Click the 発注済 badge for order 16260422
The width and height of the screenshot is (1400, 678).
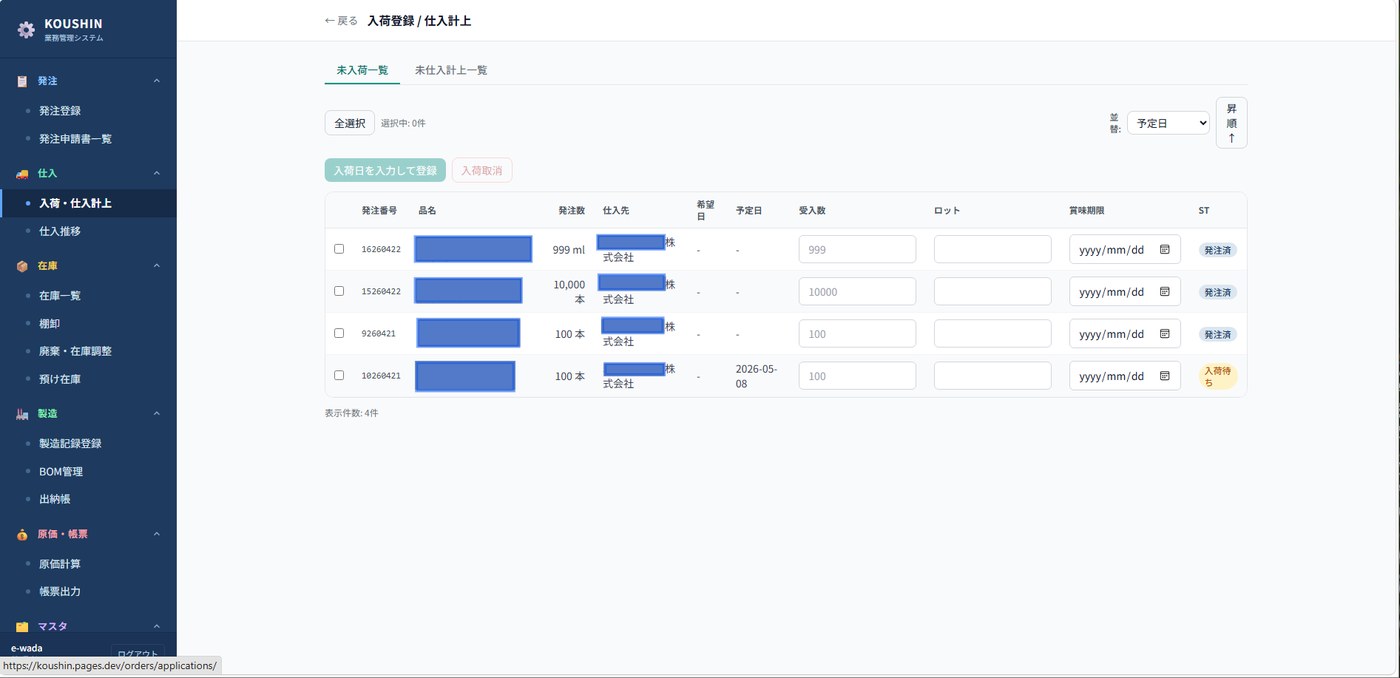click(1218, 249)
